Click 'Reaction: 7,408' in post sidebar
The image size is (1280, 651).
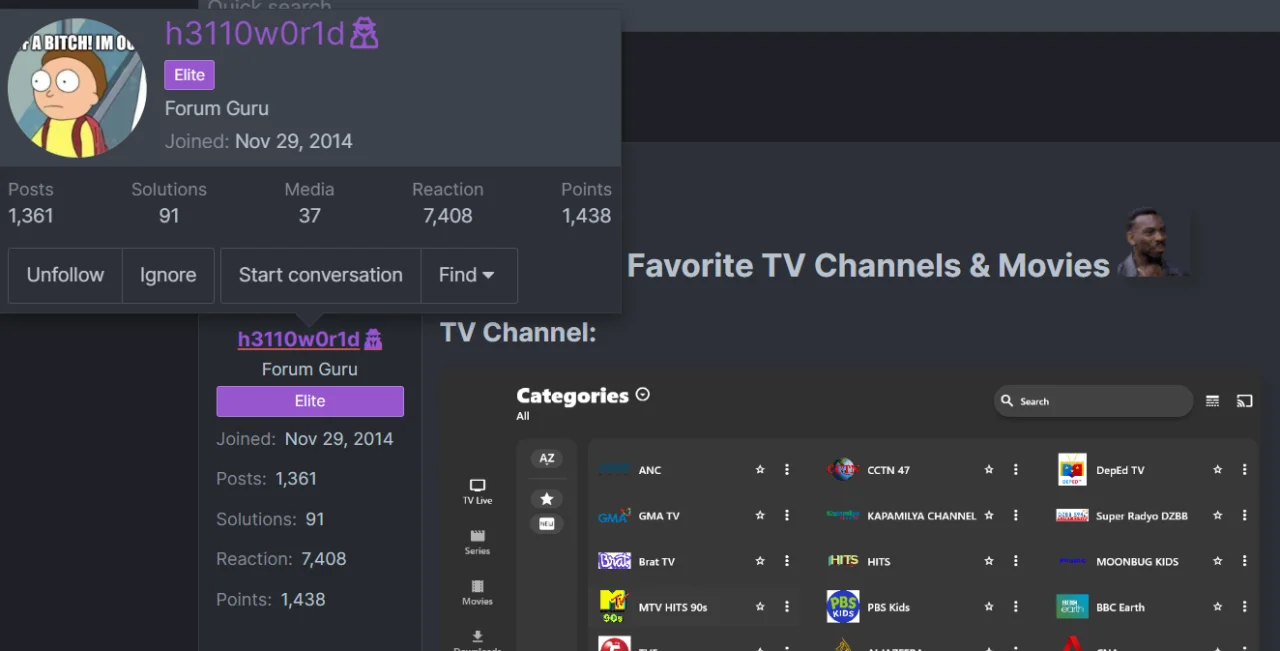281,559
